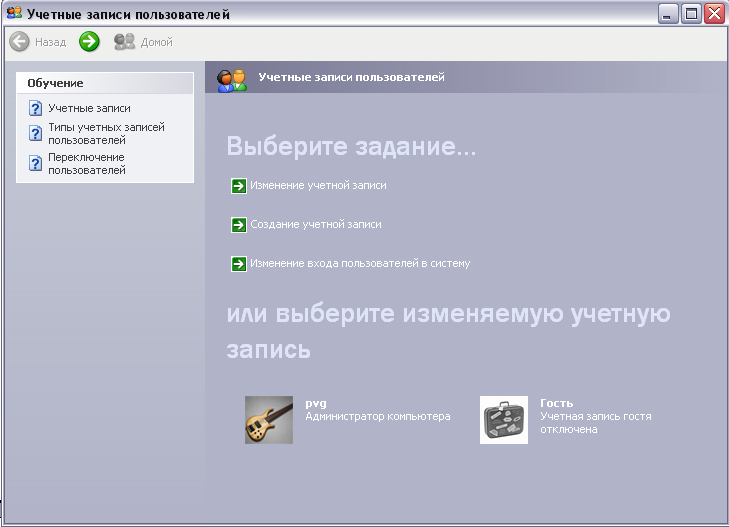The width and height of the screenshot is (729, 527).
Task: Click the user accounts header icon
Action: pos(232,80)
